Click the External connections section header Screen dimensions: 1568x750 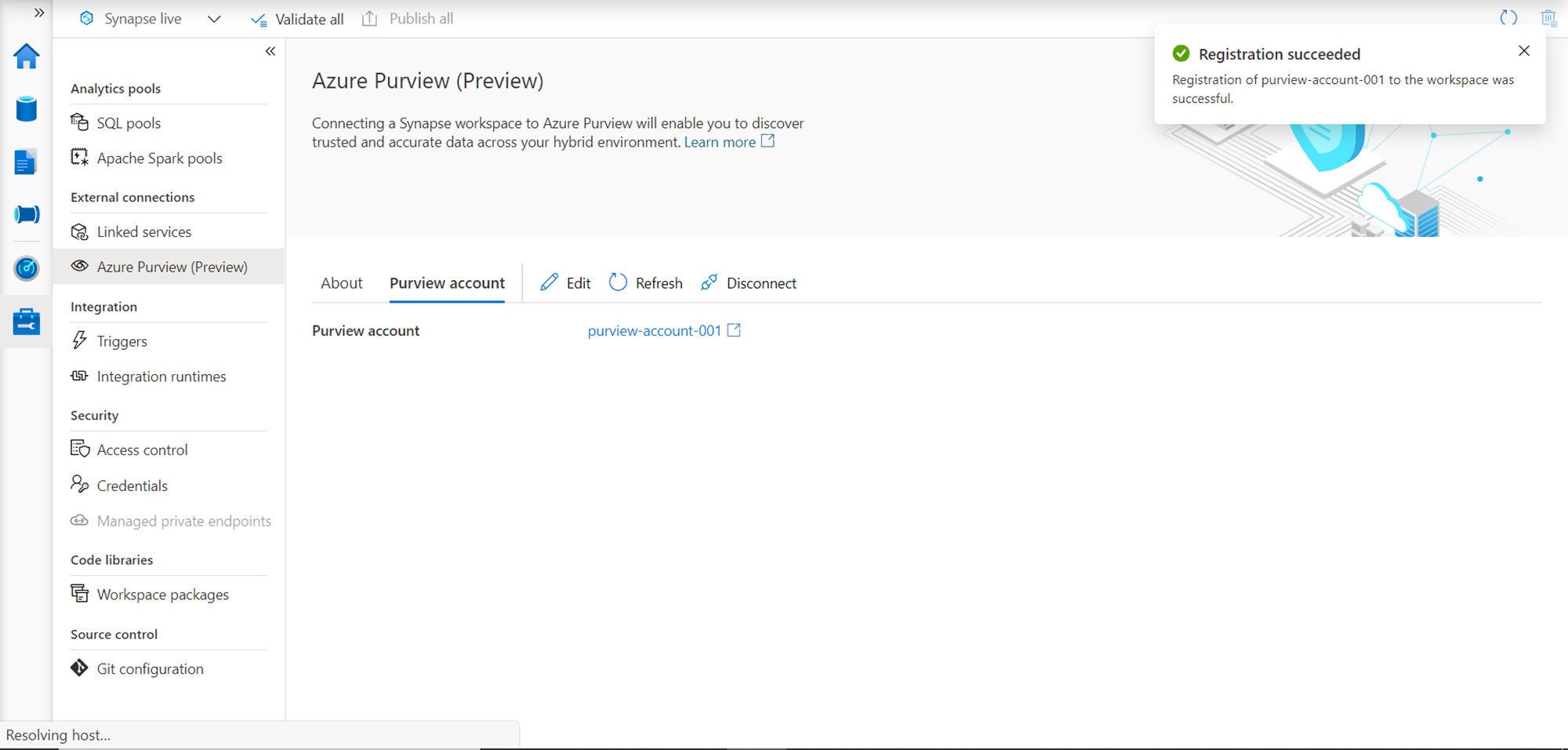click(x=132, y=198)
